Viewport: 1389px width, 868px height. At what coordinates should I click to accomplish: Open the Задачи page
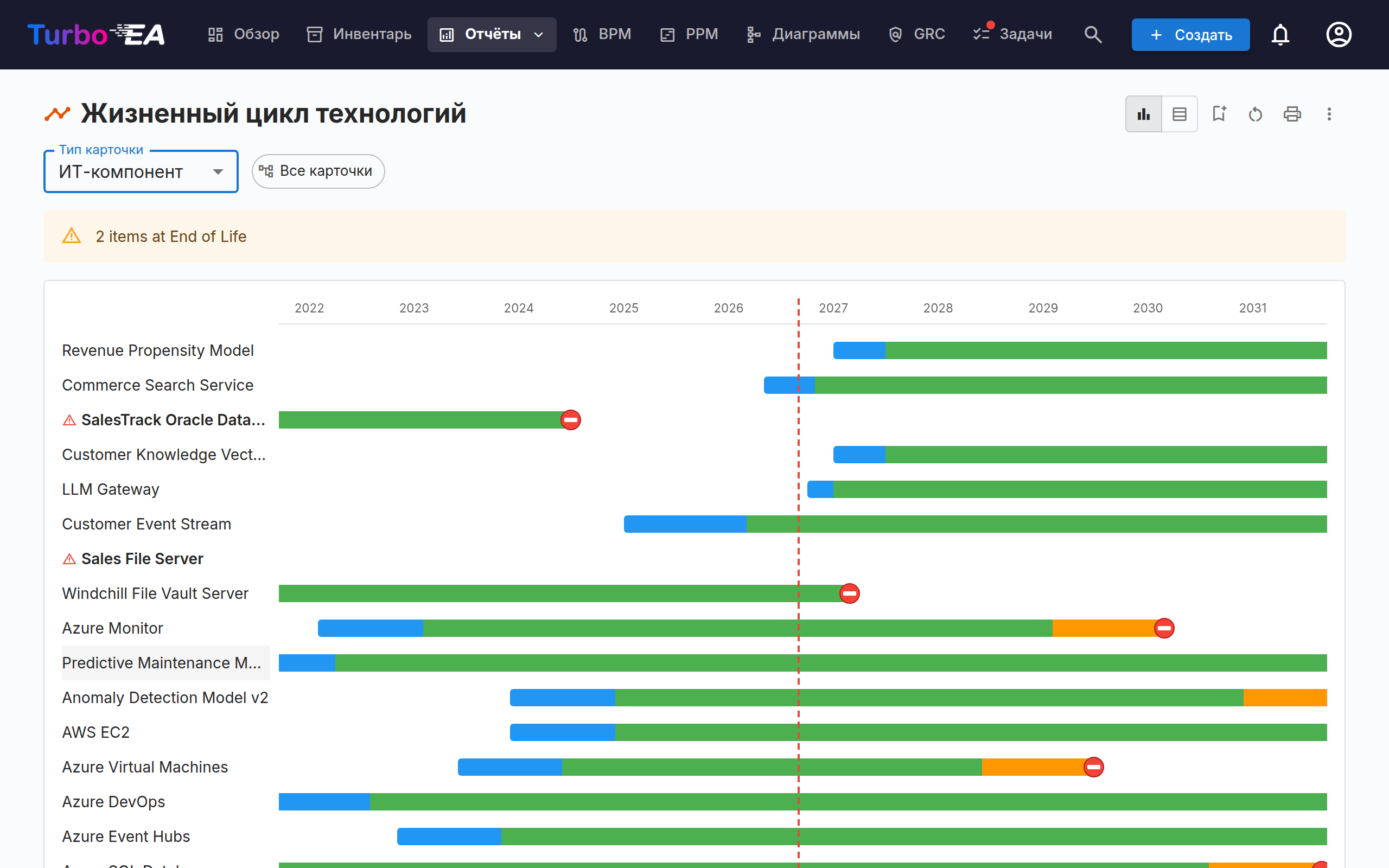click(x=1012, y=34)
